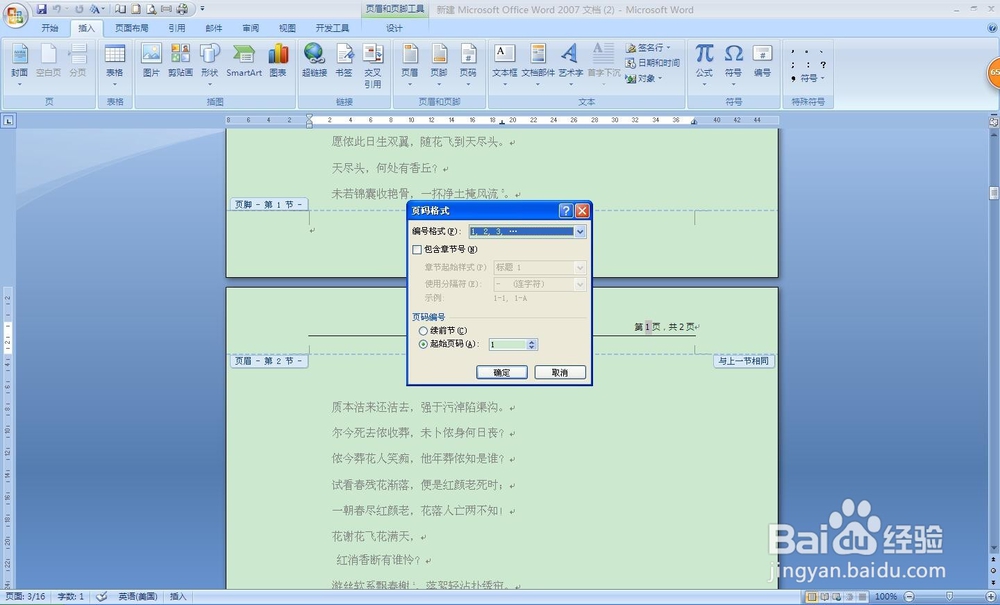
Task: Switch to the 页面布局 ribbon tab
Action: click(134, 28)
